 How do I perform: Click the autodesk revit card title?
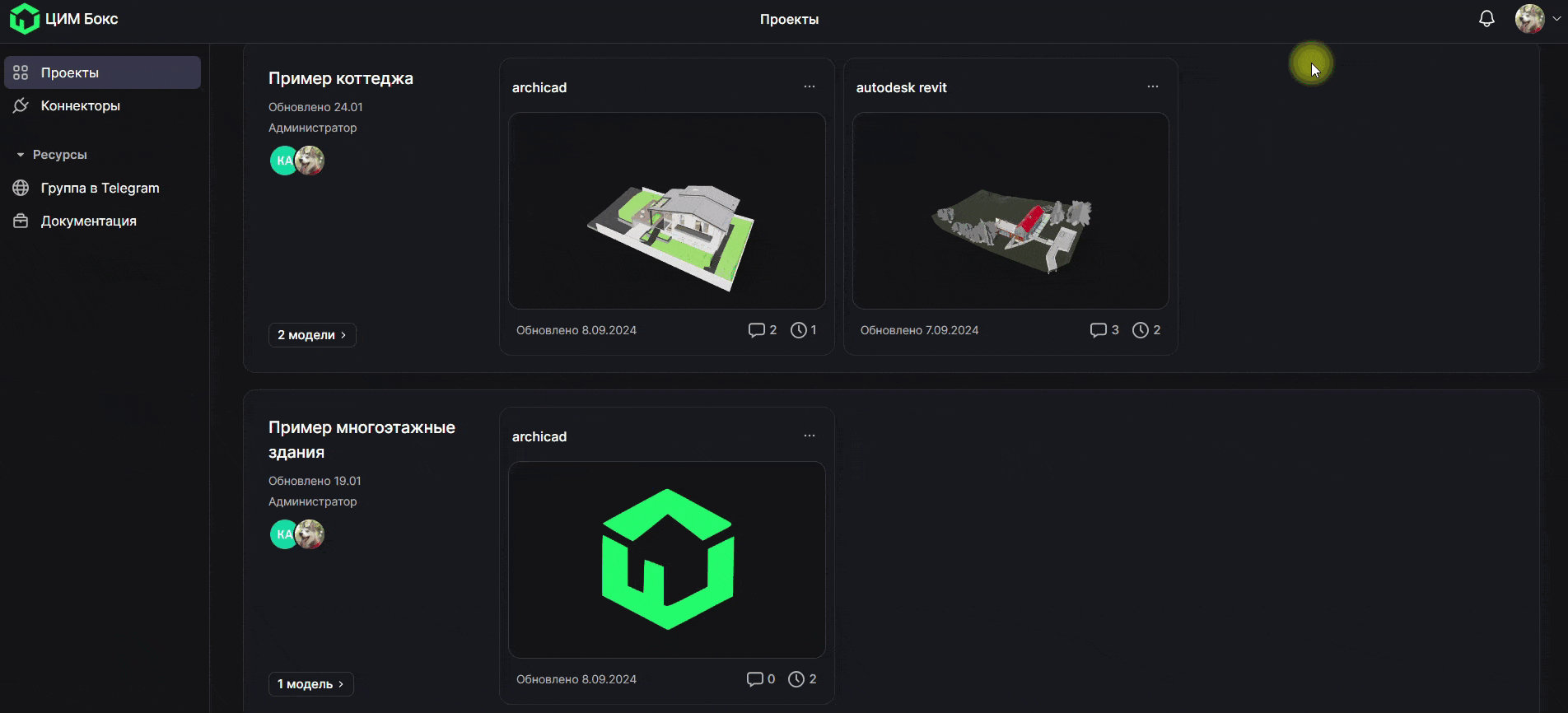(x=901, y=87)
